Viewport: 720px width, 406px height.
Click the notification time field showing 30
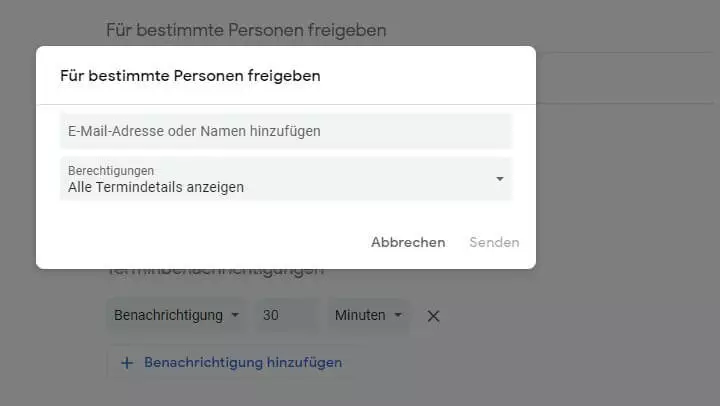286,315
